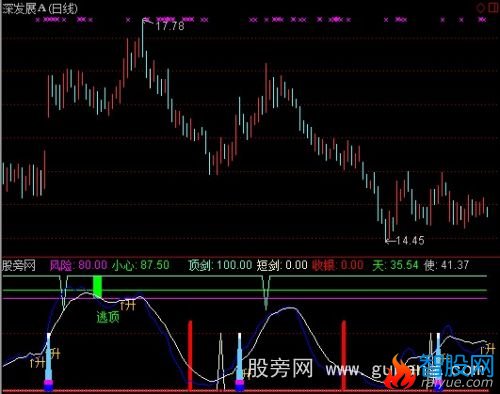The width and height of the screenshot is (500, 394).
Task: Click the 短剑: 0.00 indicator value
Action: point(282,265)
